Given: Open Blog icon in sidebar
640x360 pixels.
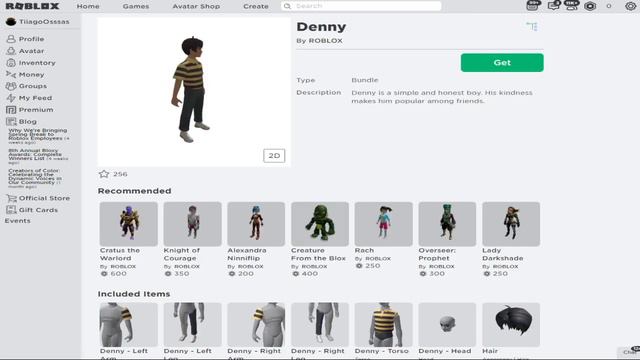Looking at the screenshot, I should coord(11,122).
